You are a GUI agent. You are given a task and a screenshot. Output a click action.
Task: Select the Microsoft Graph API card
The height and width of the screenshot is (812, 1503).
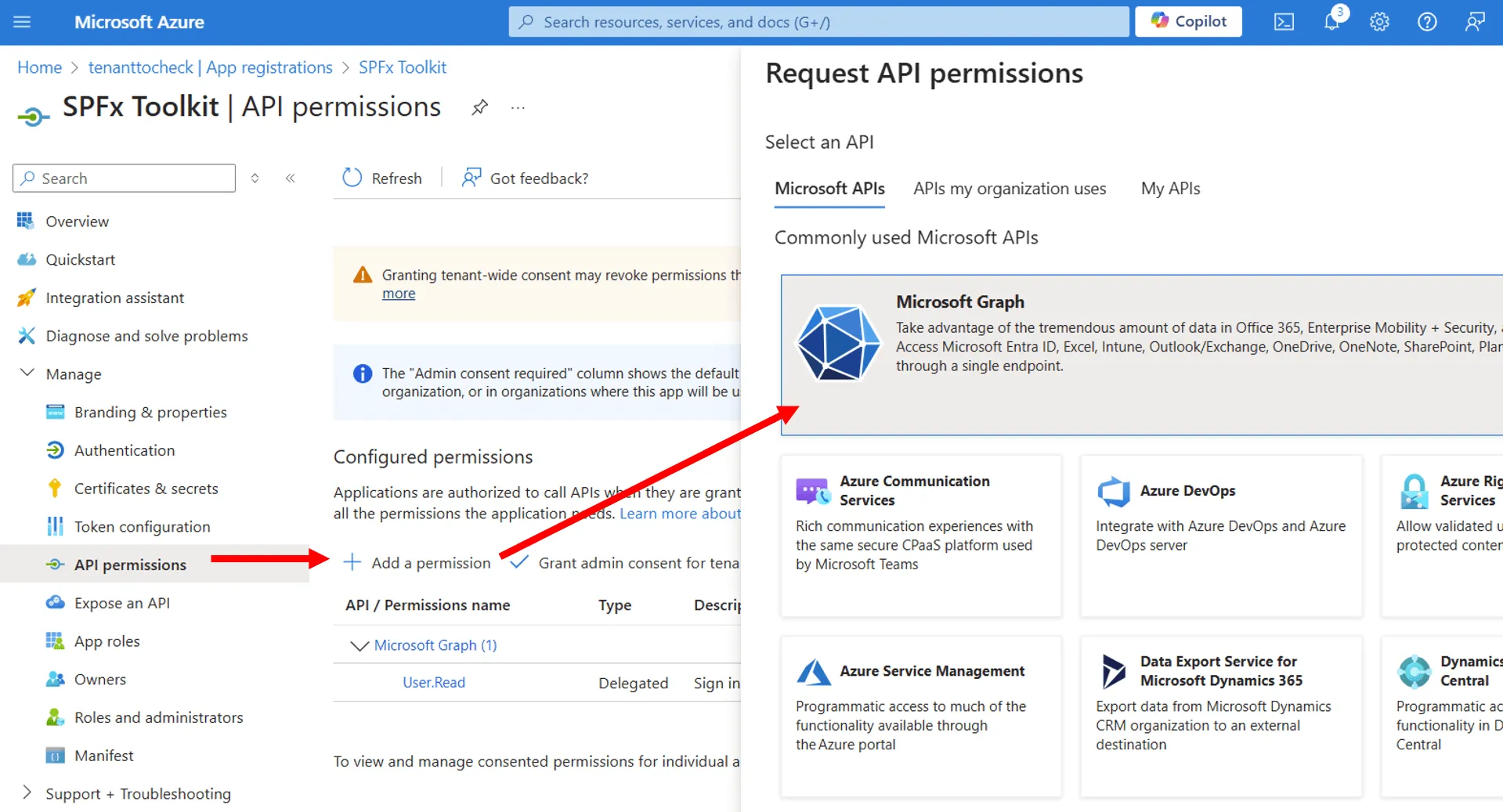(x=1136, y=352)
